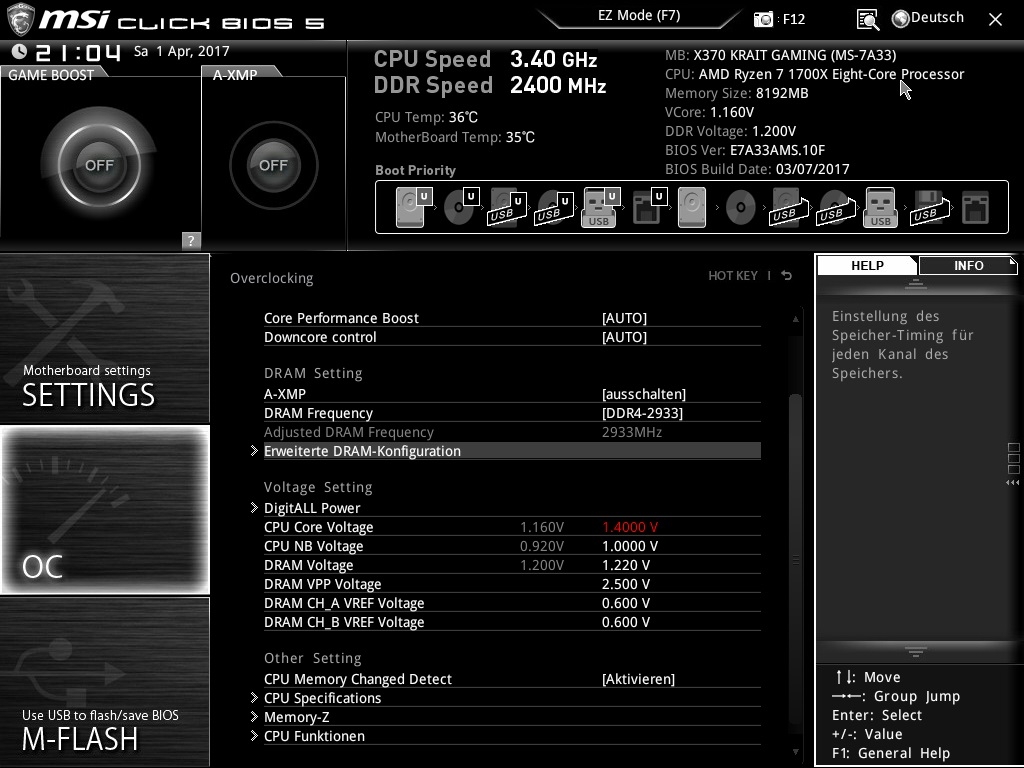Edit DRAM CH_B VREF Voltage value
1024x768 pixels.
tap(626, 622)
